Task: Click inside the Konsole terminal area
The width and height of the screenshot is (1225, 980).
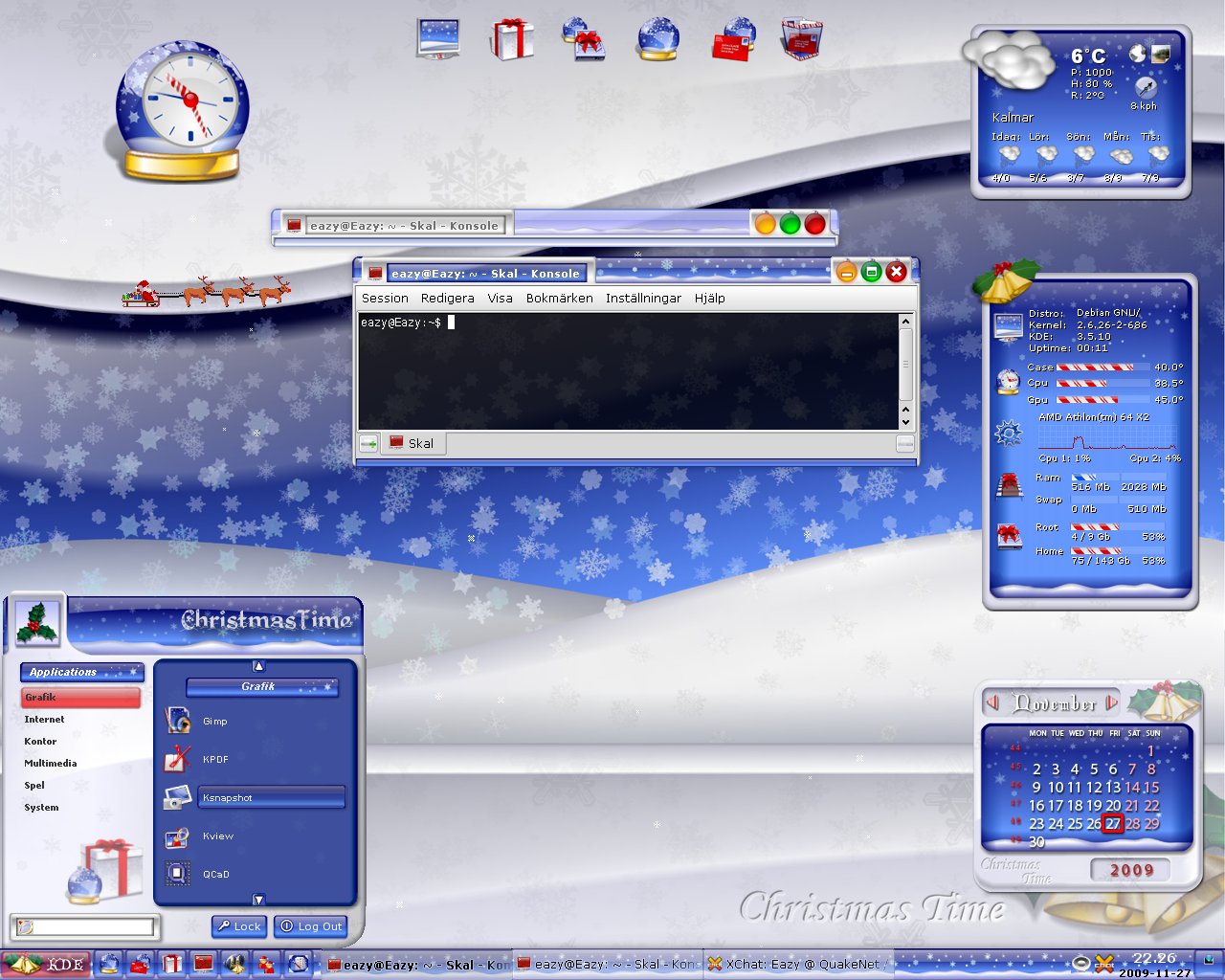Action: (x=628, y=371)
